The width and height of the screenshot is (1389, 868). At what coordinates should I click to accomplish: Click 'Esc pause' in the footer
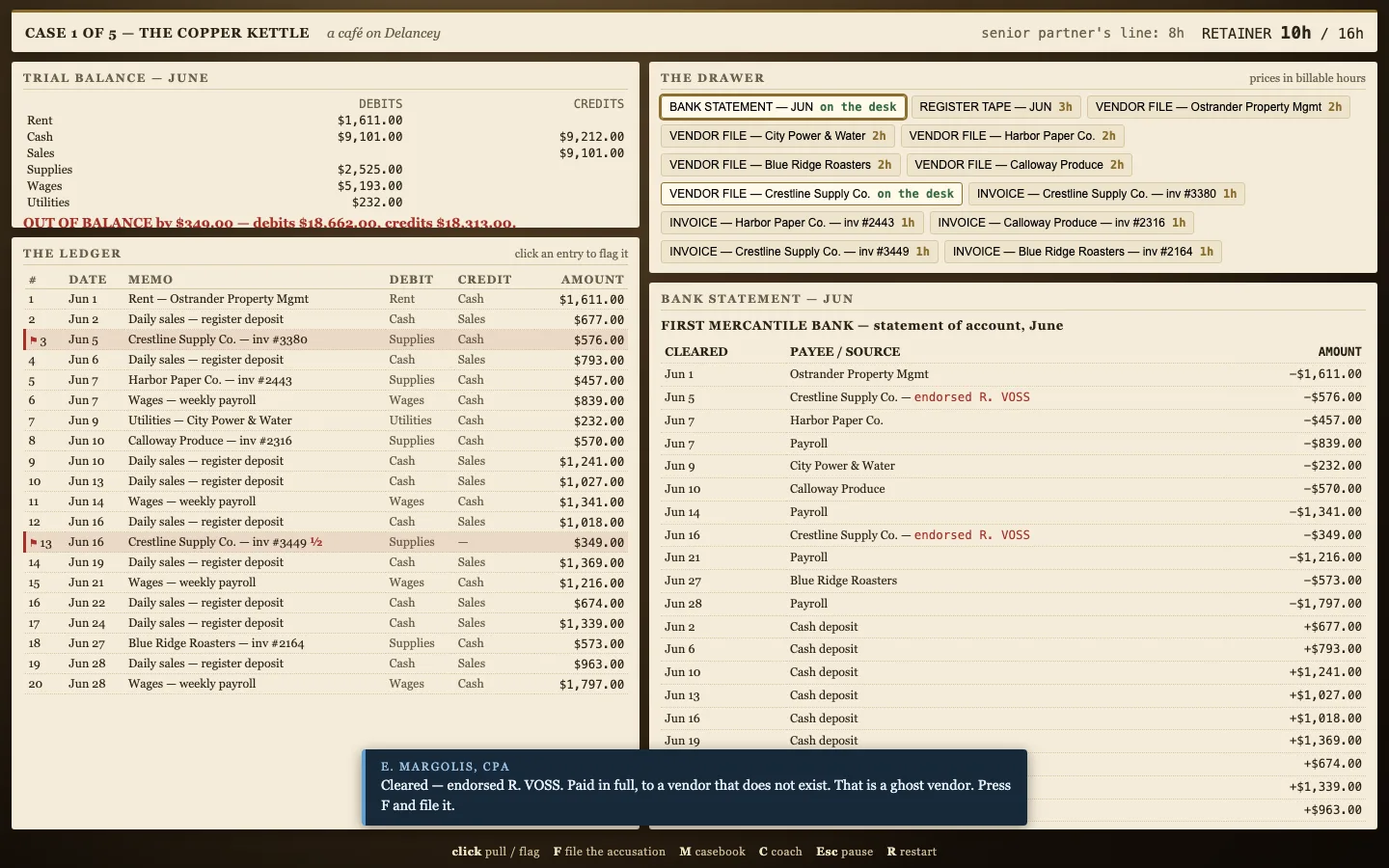tap(845, 852)
